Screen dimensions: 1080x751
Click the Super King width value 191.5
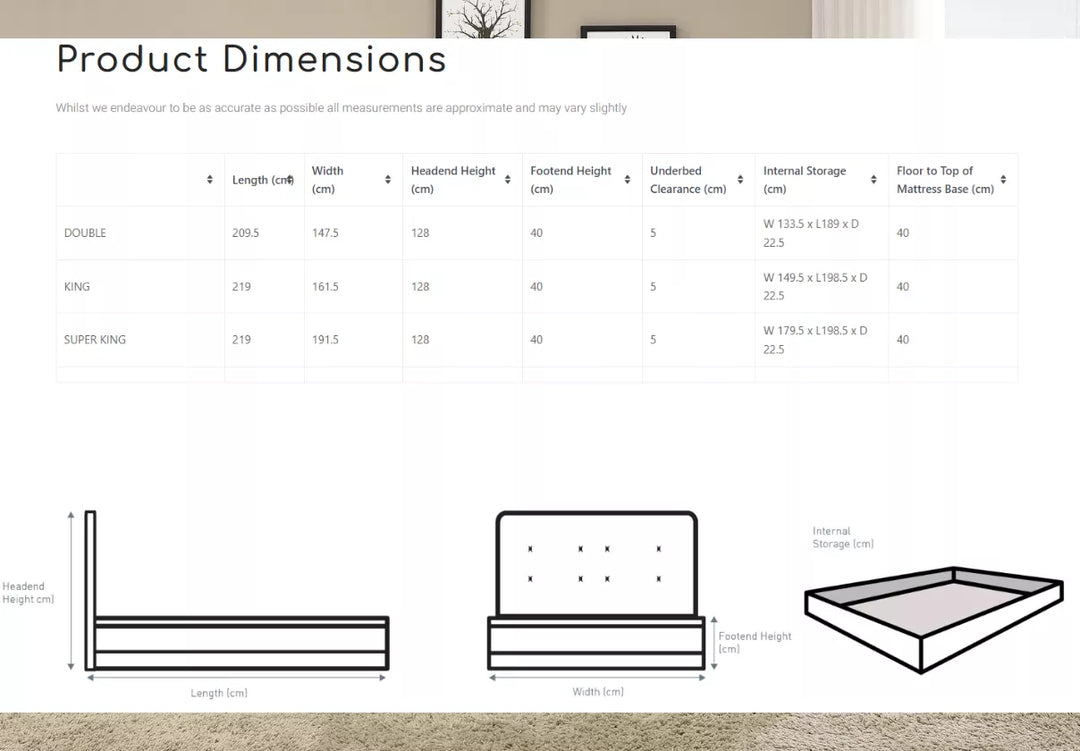point(325,340)
